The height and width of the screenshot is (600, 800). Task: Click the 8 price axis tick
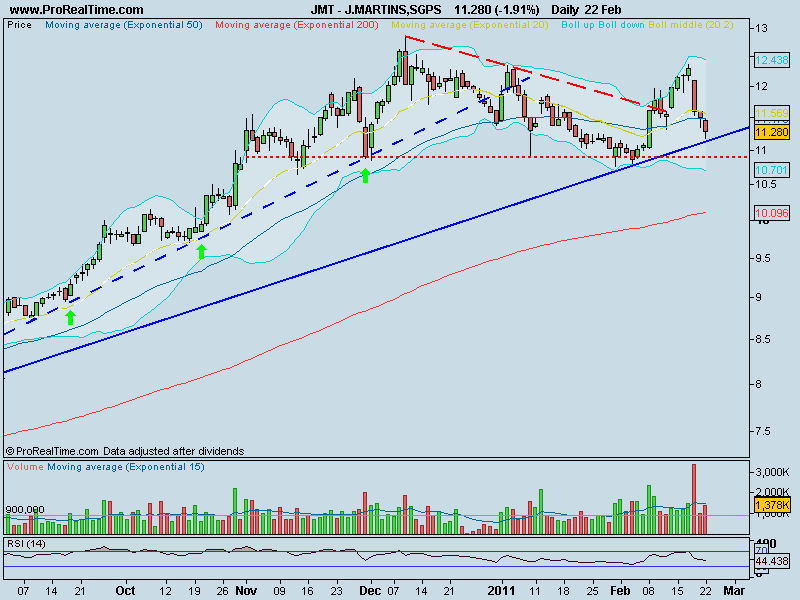(759, 384)
